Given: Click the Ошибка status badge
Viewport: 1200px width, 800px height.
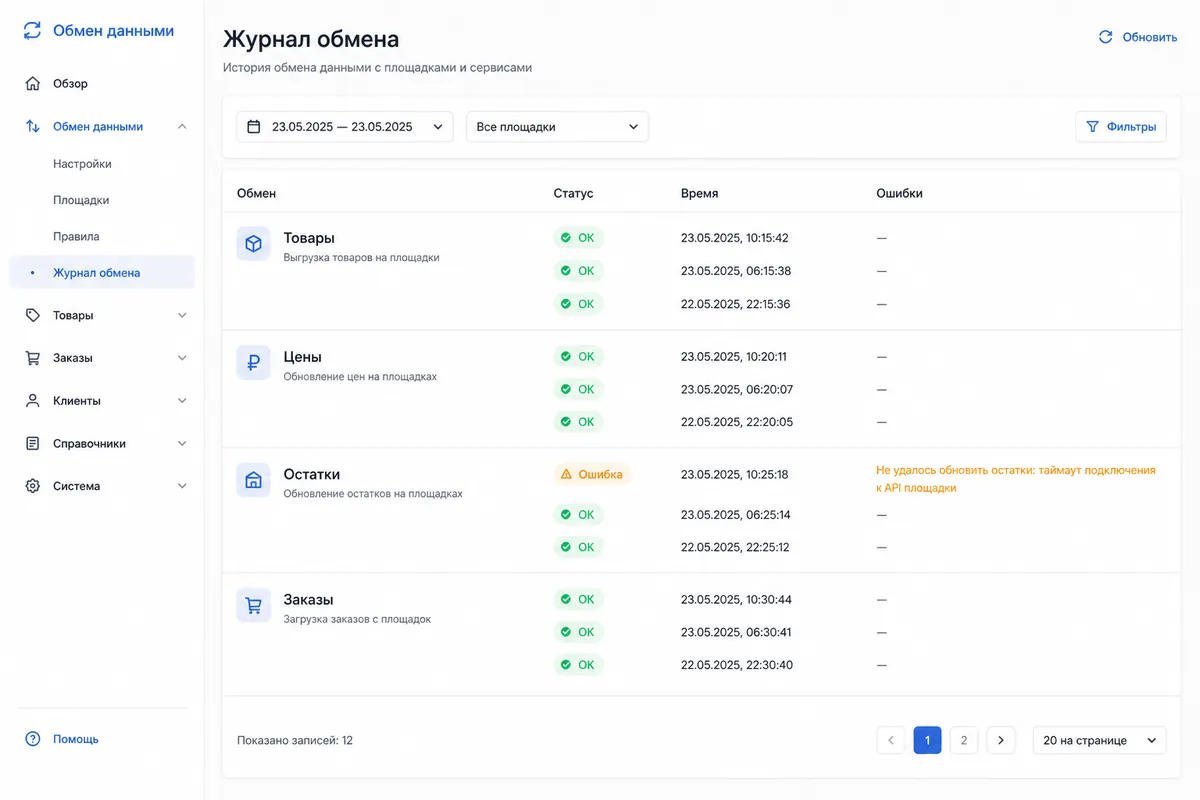Looking at the screenshot, I should point(593,475).
